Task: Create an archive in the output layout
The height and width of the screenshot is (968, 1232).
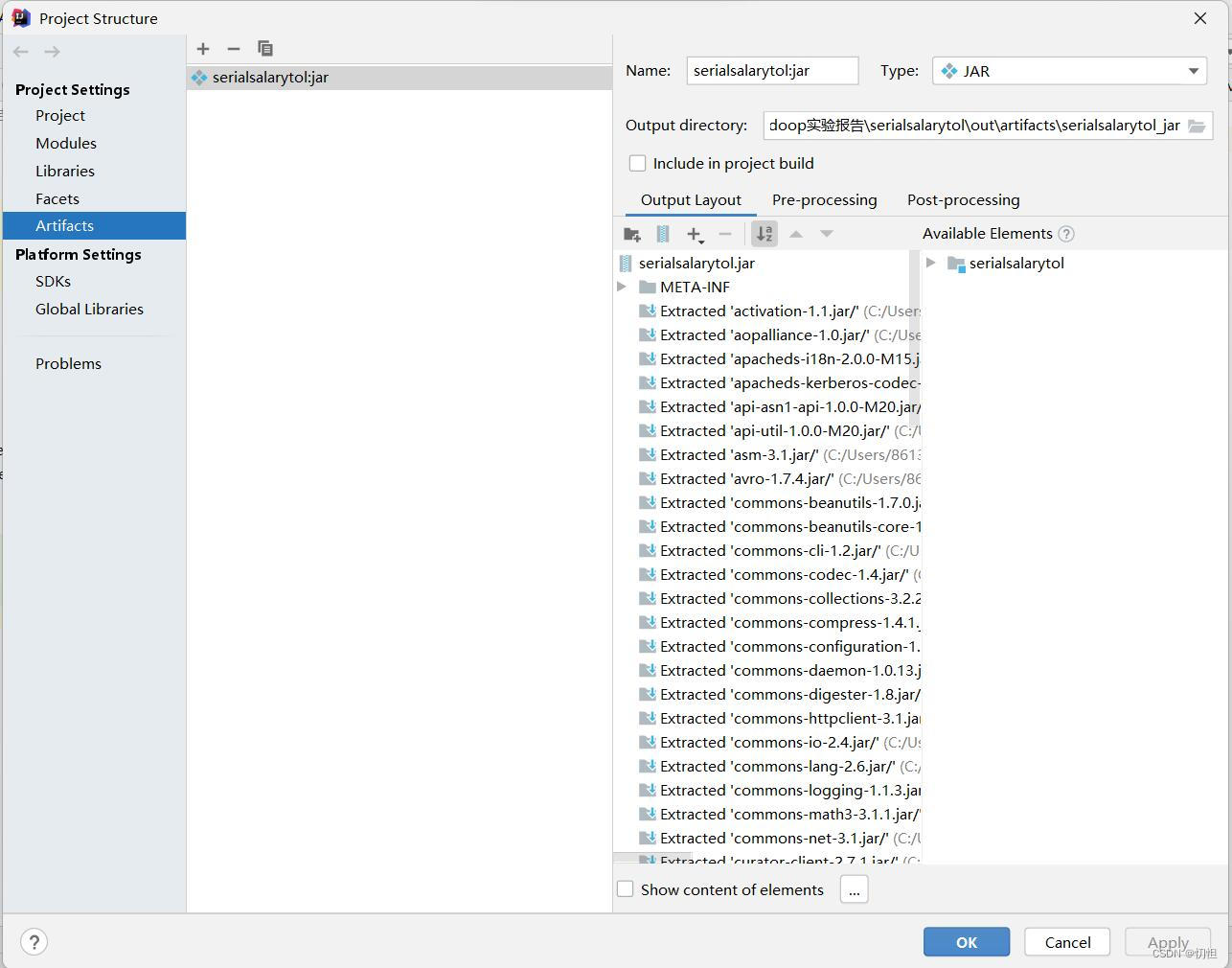Action: click(663, 234)
